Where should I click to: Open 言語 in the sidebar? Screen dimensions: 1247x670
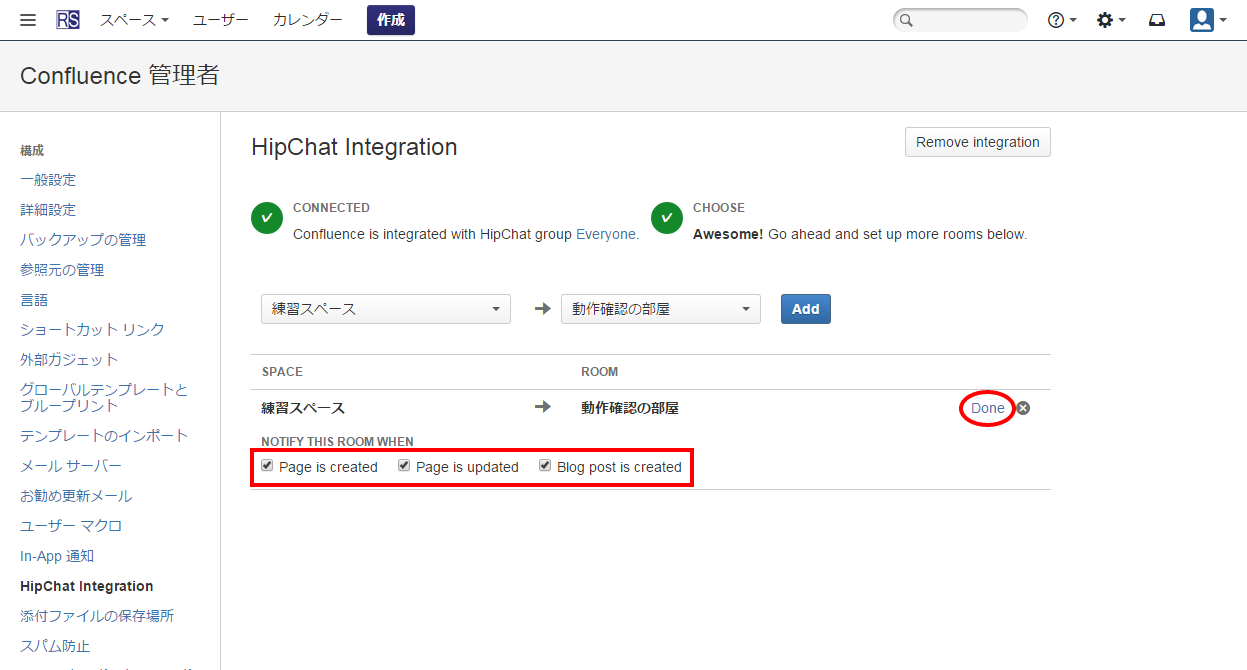(x=34, y=300)
